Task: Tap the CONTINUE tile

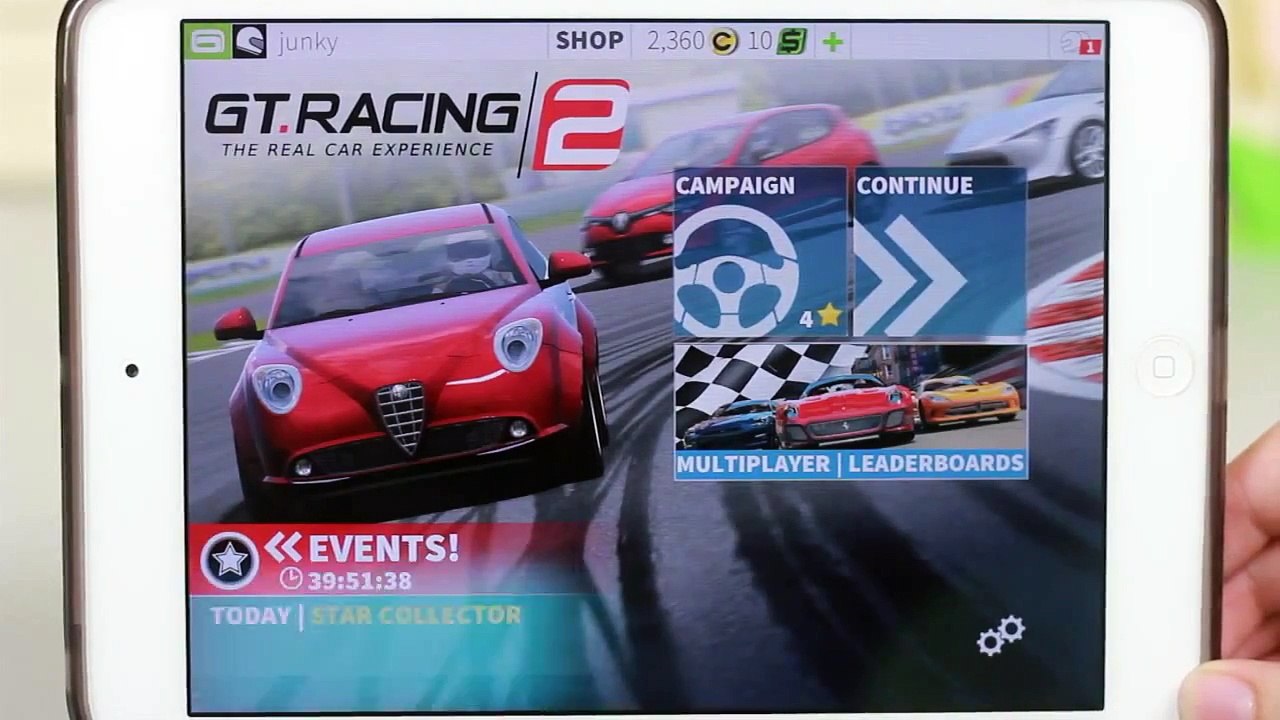Action: [940, 252]
